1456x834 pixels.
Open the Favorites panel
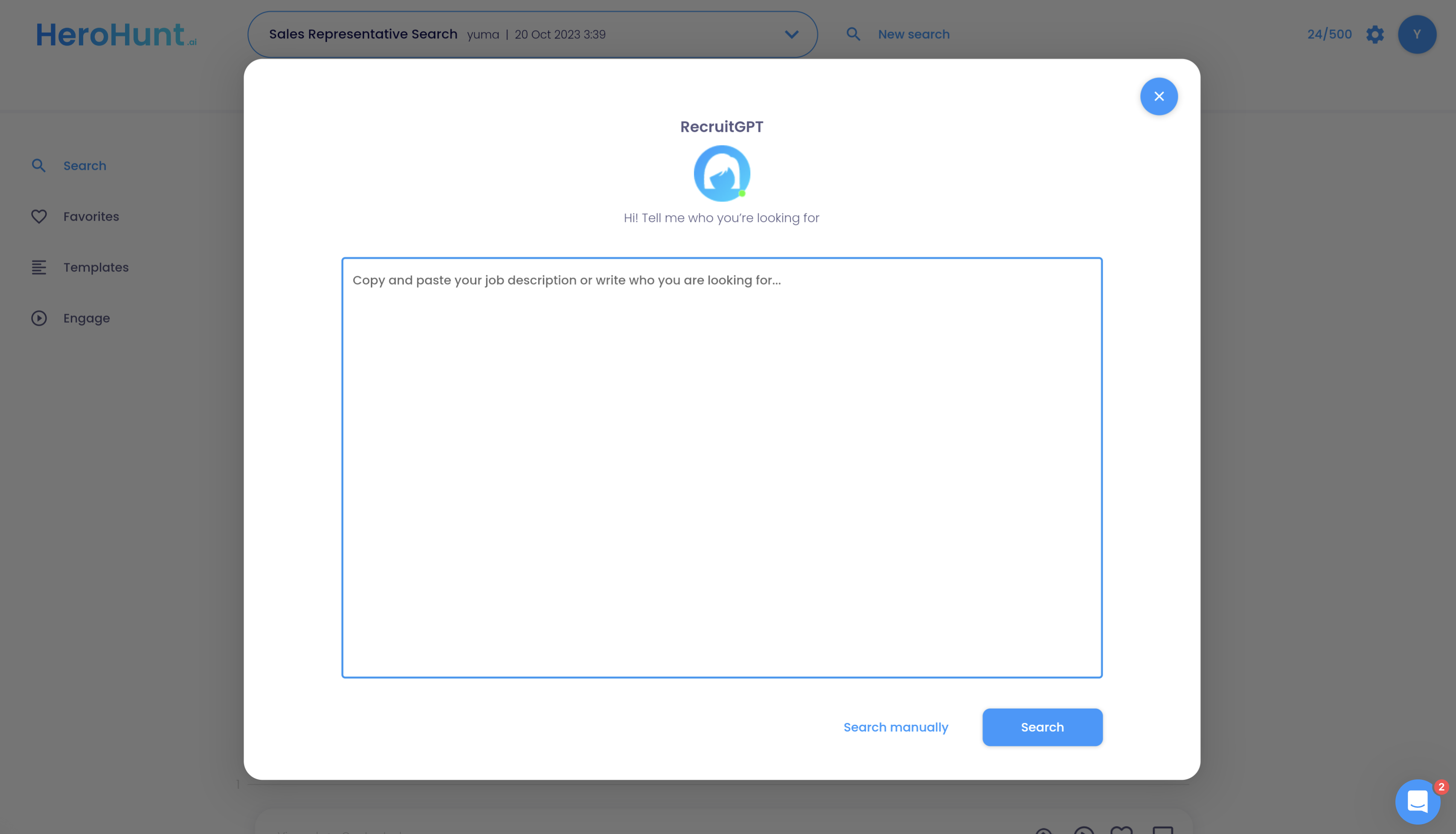(90, 216)
